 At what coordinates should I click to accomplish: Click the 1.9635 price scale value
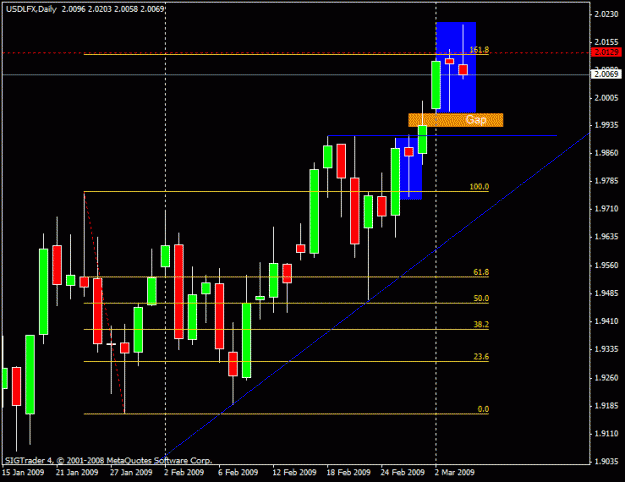pos(607,237)
